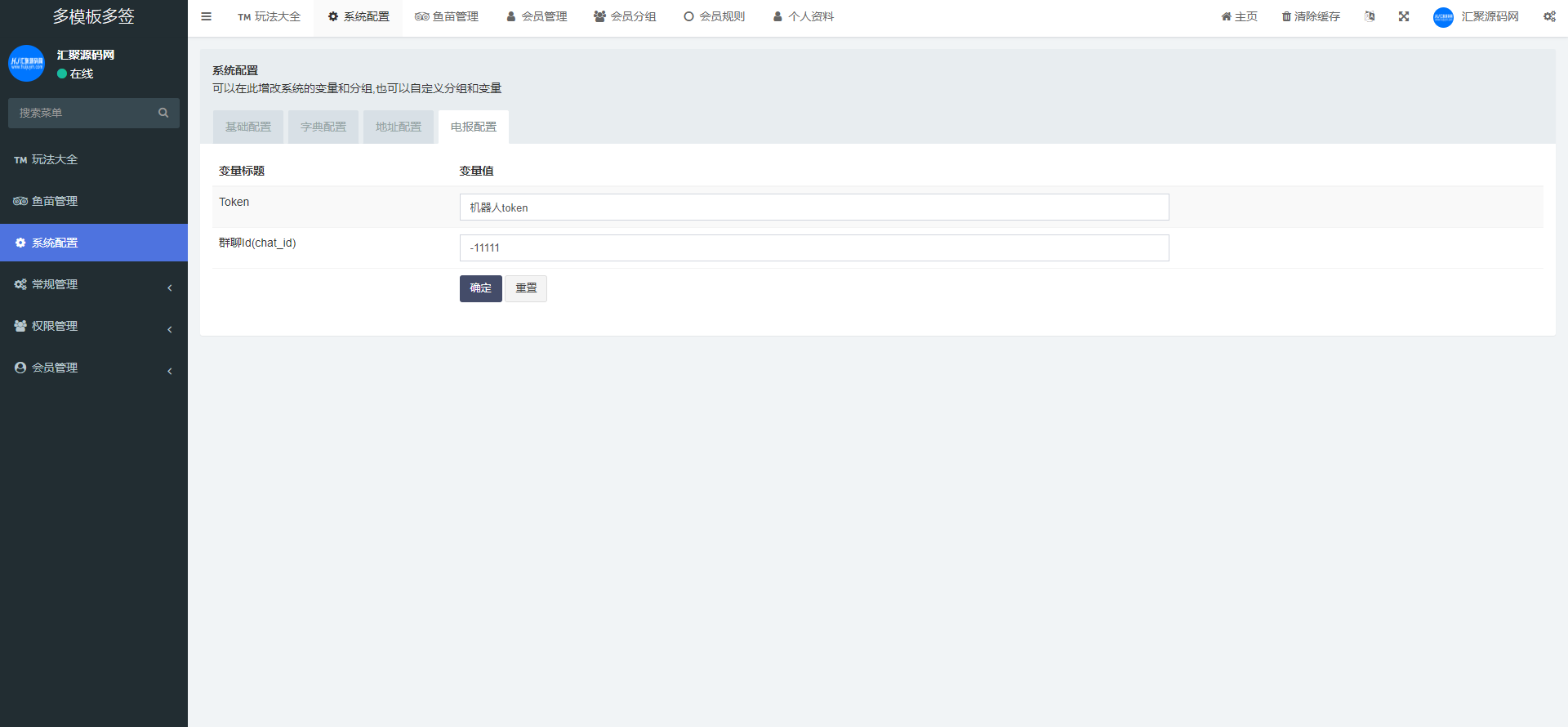Go to 主页 link in header
This screenshot has width=1568, height=727.
pyautogui.click(x=1240, y=16)
